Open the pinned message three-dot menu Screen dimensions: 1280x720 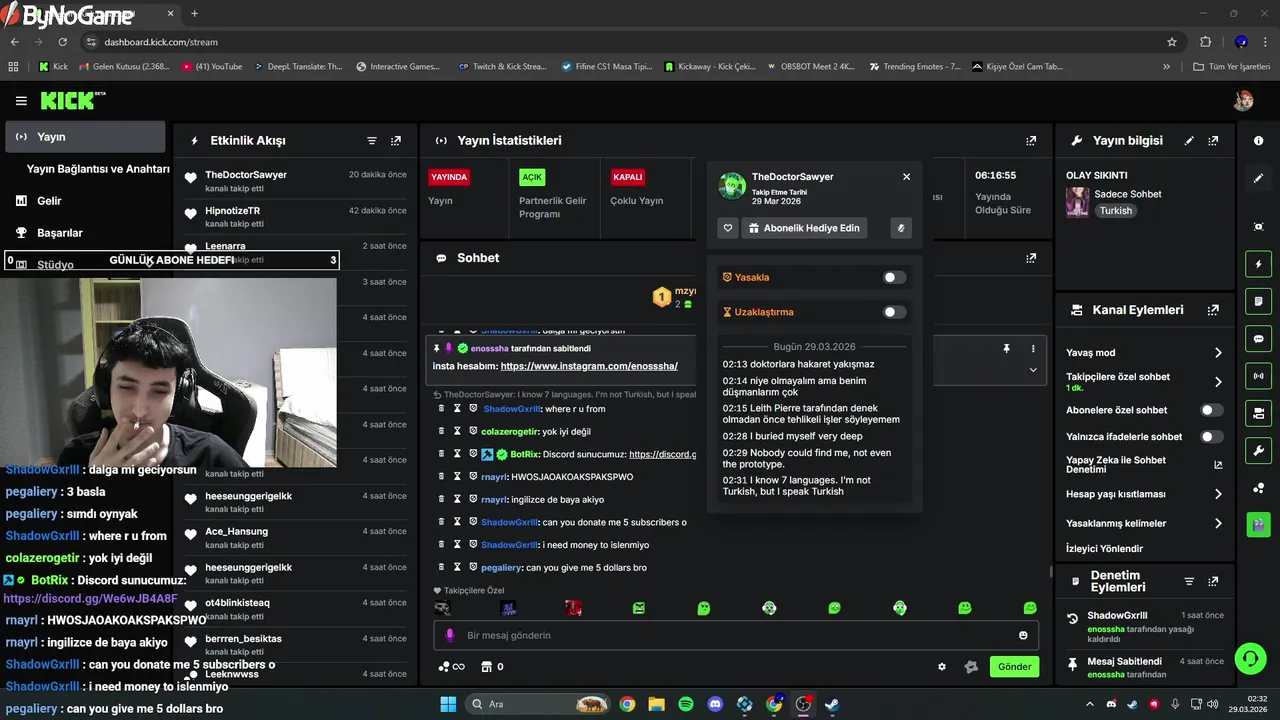coord(1033,348)
